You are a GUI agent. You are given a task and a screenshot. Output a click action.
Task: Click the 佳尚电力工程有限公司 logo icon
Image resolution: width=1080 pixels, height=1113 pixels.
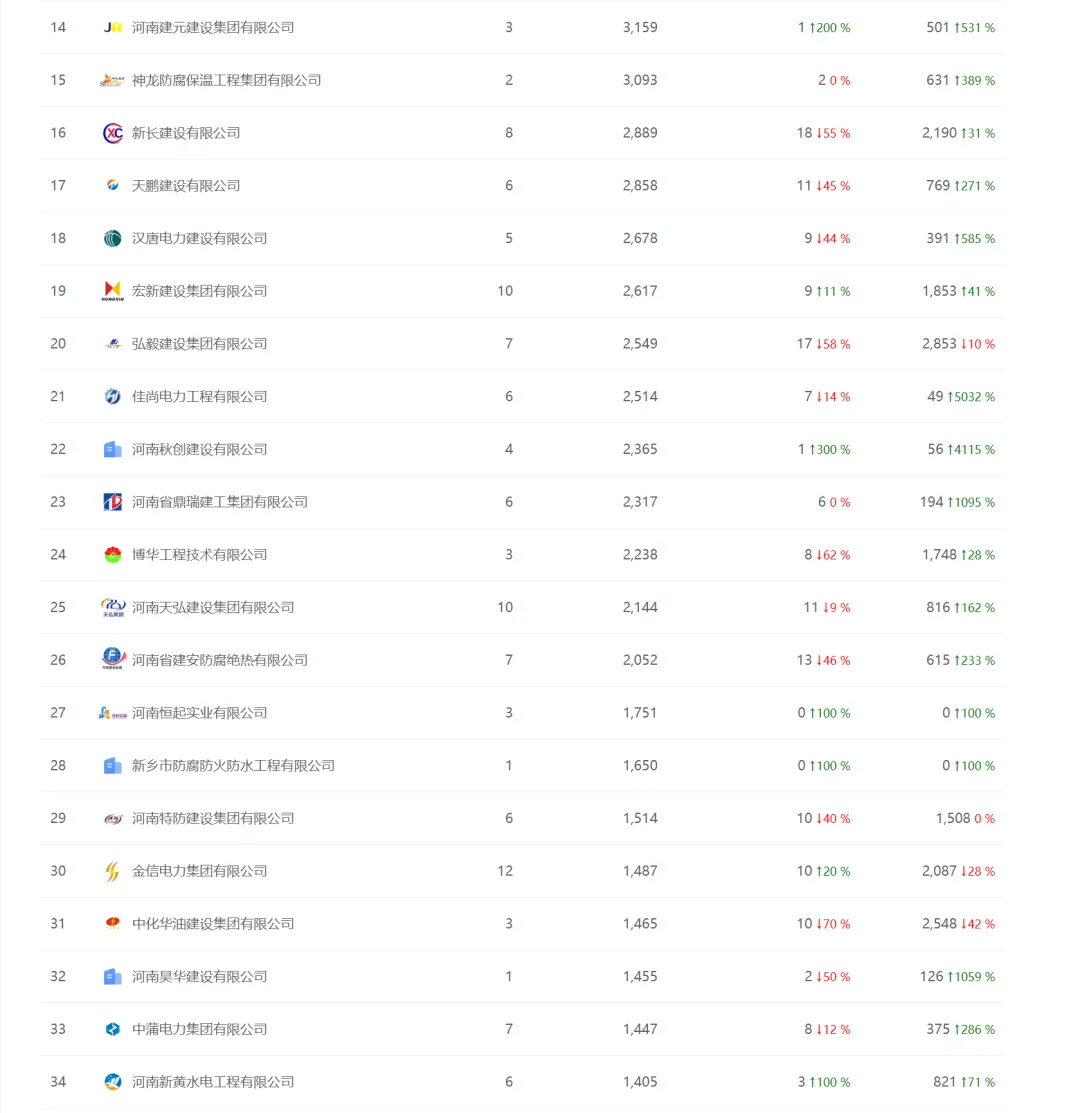[x=113, y=396]
